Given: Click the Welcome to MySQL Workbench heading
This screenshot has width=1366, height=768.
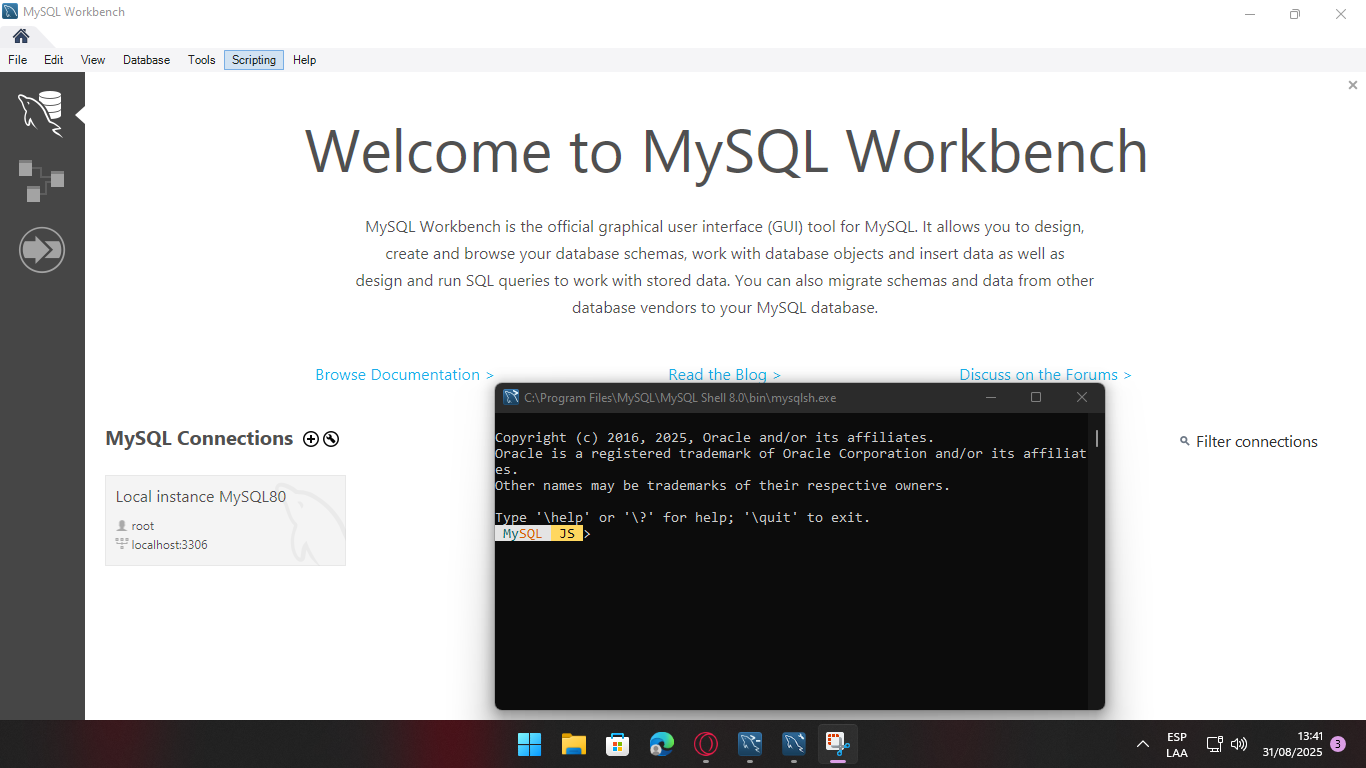Looking at the screenshot, I should pyautogui.click(x=726, y=152).
